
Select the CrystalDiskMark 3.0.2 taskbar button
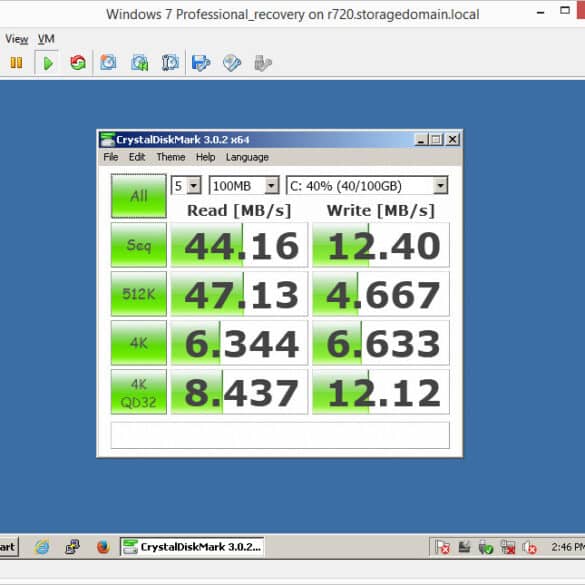[x=192, y=547]
